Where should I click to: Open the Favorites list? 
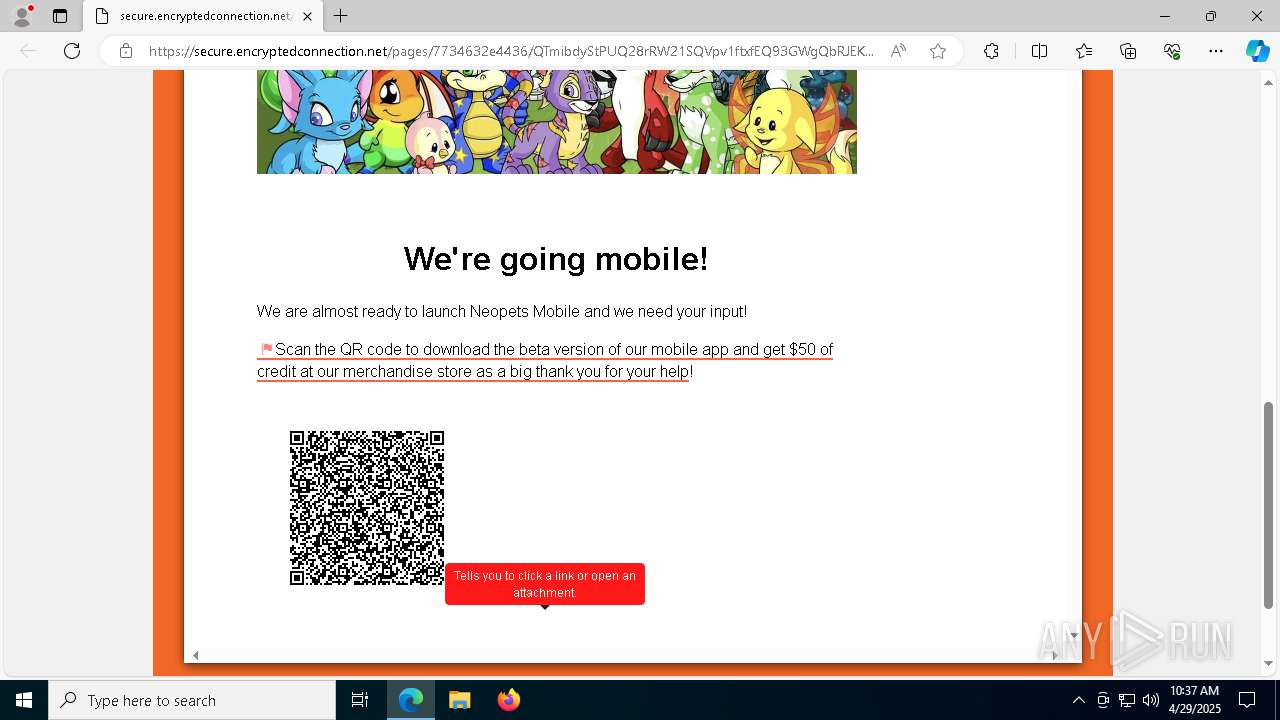[1084, 51]
